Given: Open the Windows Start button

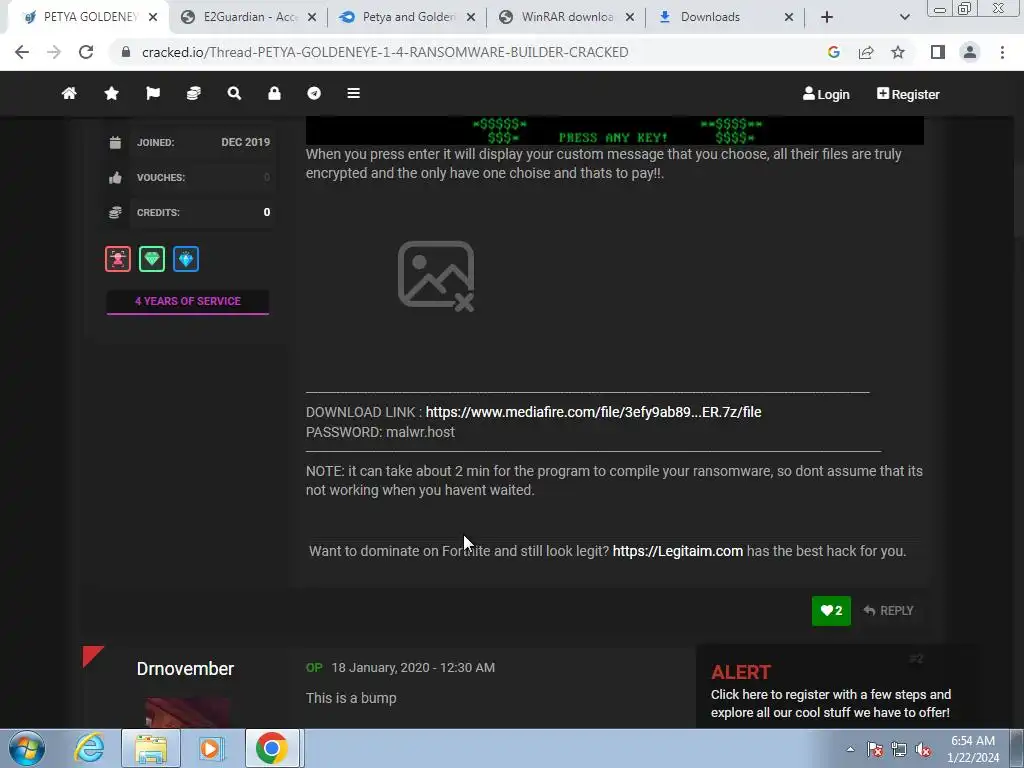Looking at the screenshot, I should point(27,748).
